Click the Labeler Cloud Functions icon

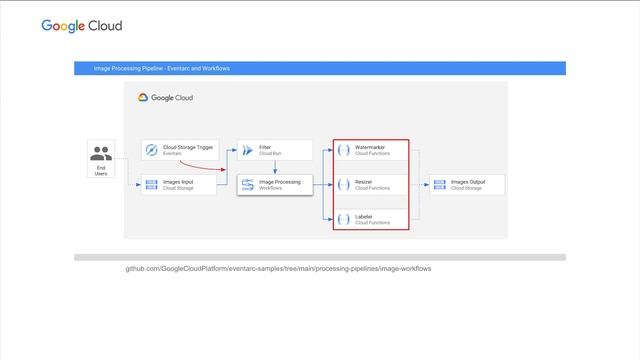[344, 220]
